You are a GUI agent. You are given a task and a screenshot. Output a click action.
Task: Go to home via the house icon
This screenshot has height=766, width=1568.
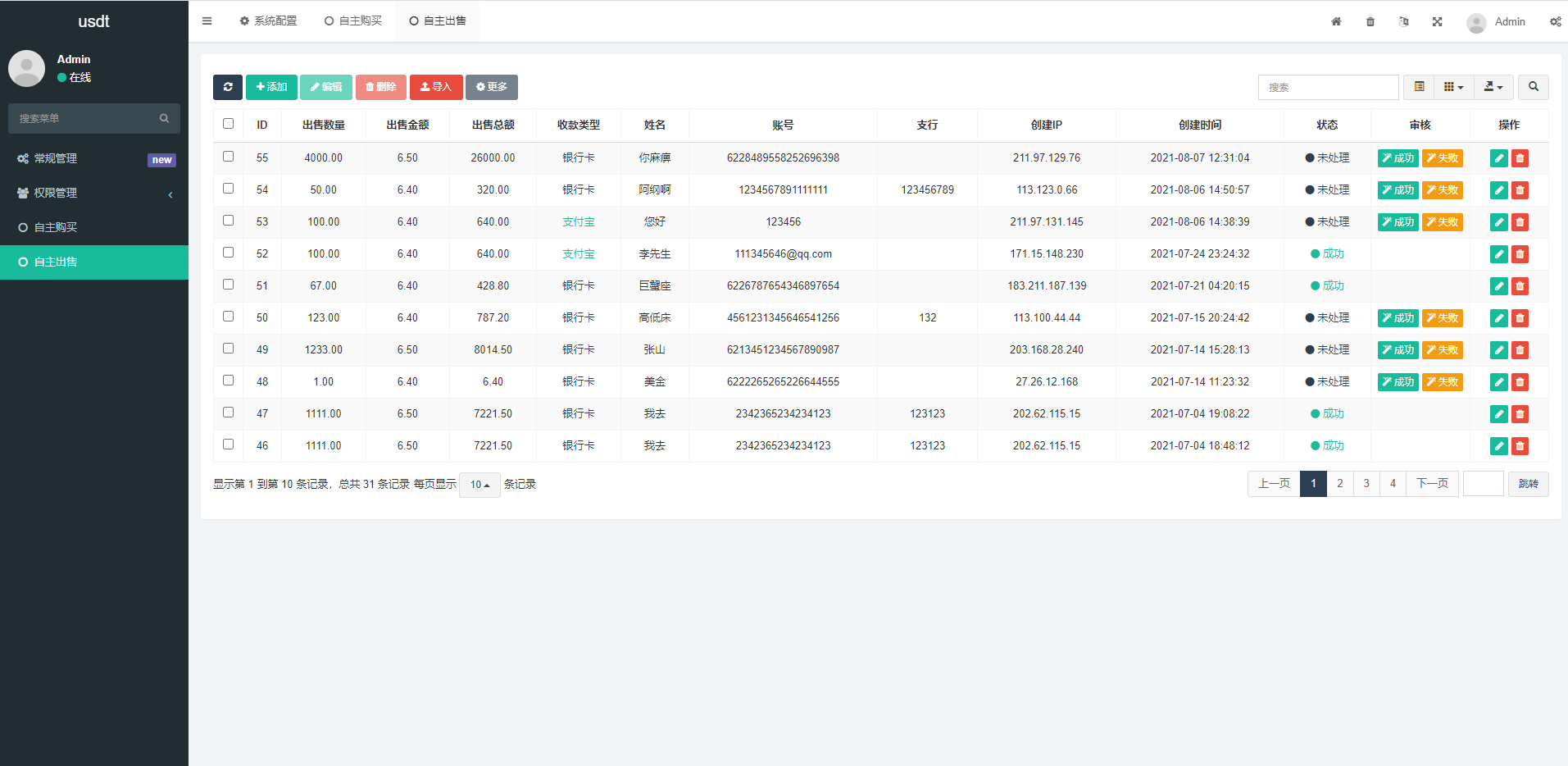pos(1336,22)
